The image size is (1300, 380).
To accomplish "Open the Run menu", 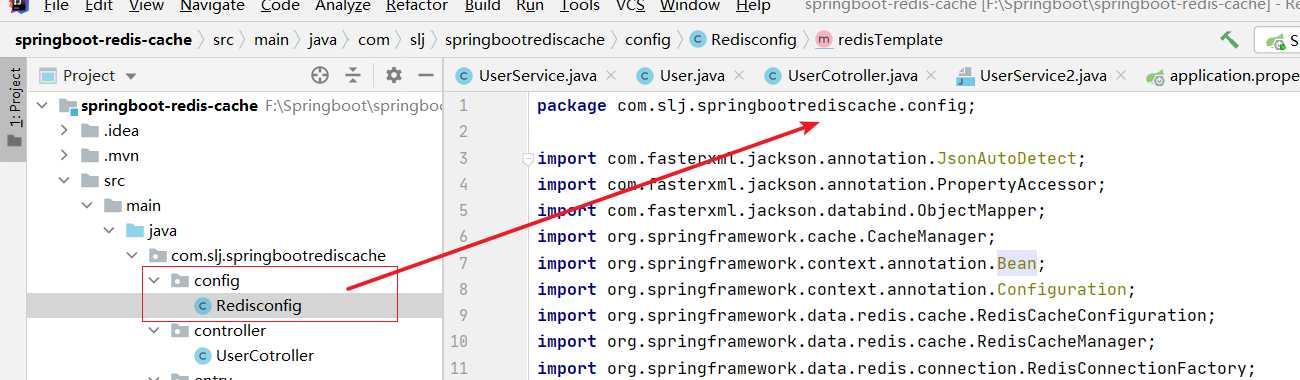I will [530, 6].
